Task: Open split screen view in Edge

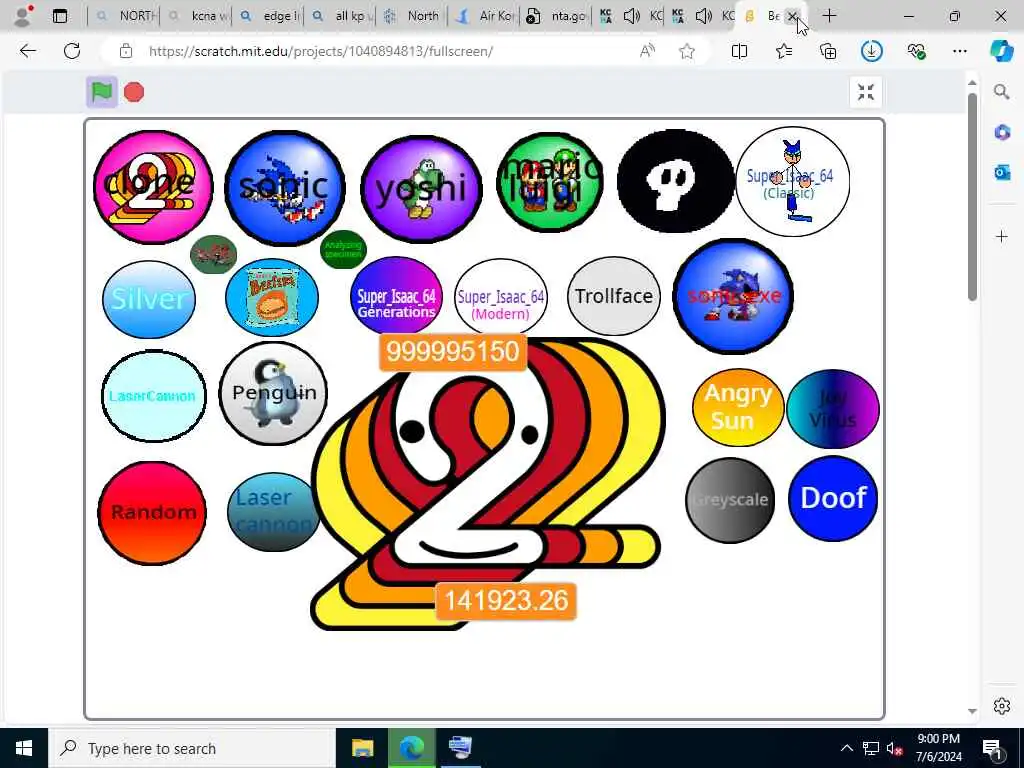Action: pyautogui.click(x=739, y=51)
